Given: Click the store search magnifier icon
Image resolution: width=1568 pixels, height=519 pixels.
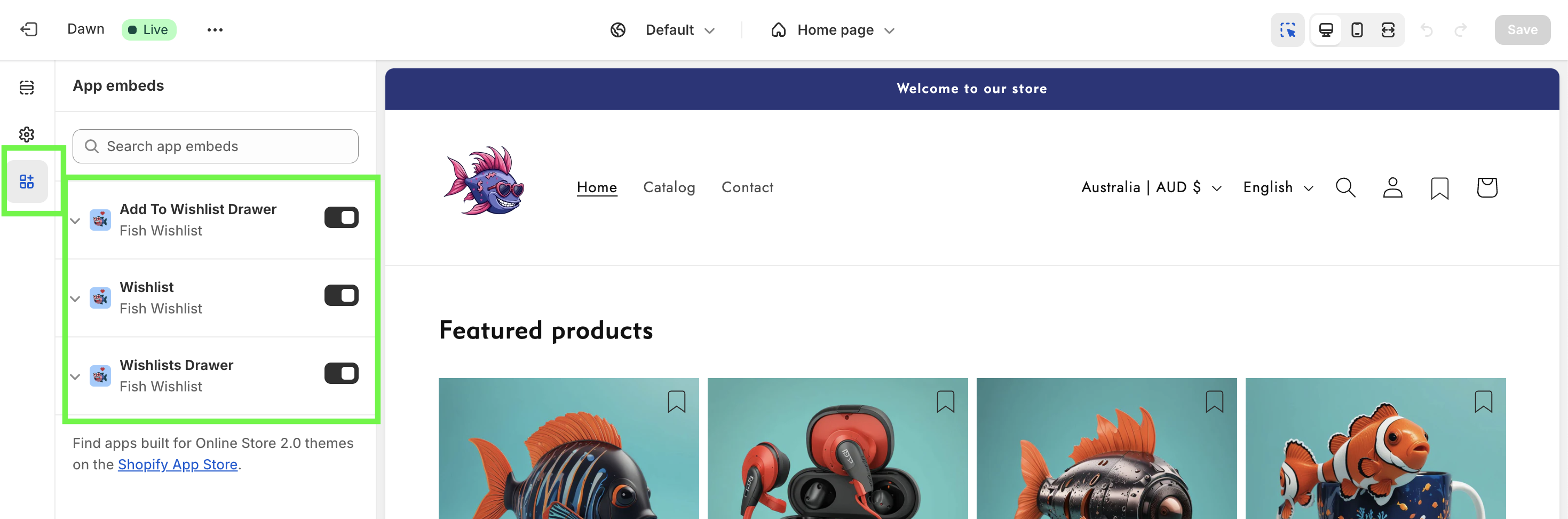Looking at the screenshot, I should pyautogui.click(x=1345, y=187).
